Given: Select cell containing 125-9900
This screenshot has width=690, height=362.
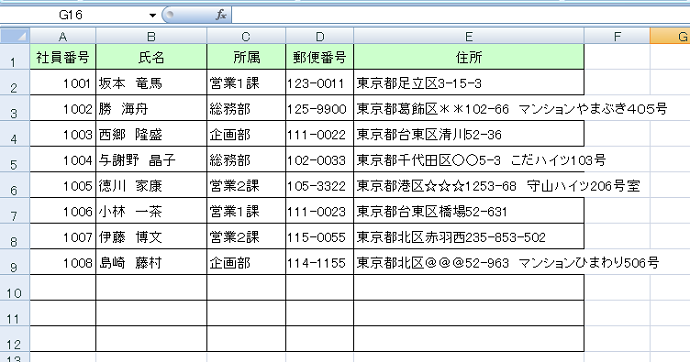Looking at the screenshot, I should (x=319, y=108).
